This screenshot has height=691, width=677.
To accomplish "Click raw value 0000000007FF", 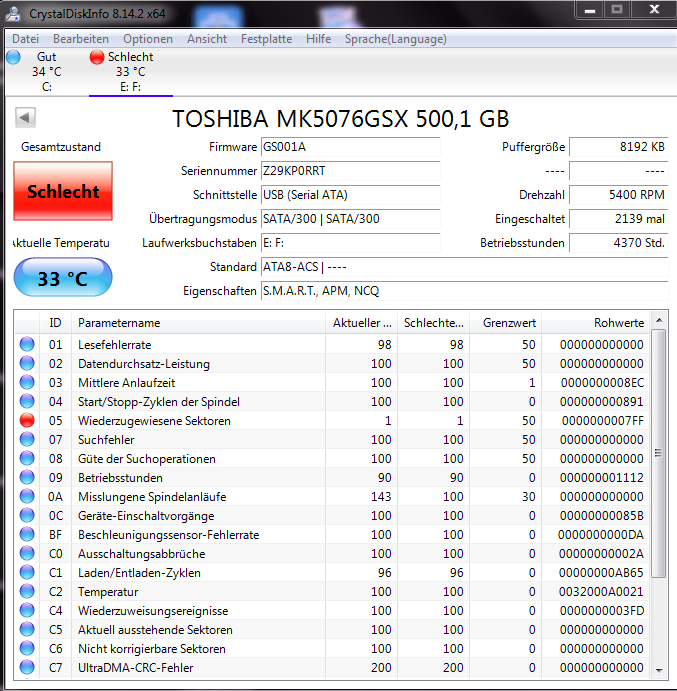I will tap(603, 421).
